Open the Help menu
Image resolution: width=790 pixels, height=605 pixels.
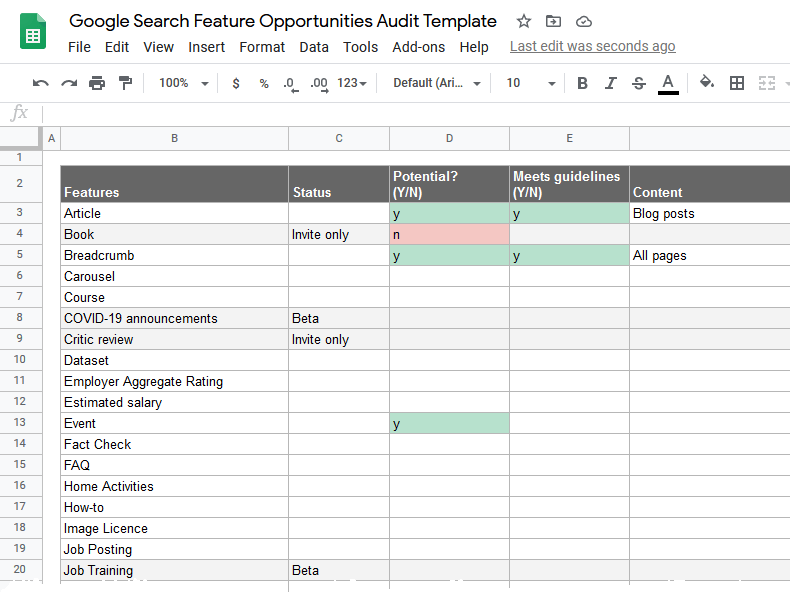coord(474,47)
